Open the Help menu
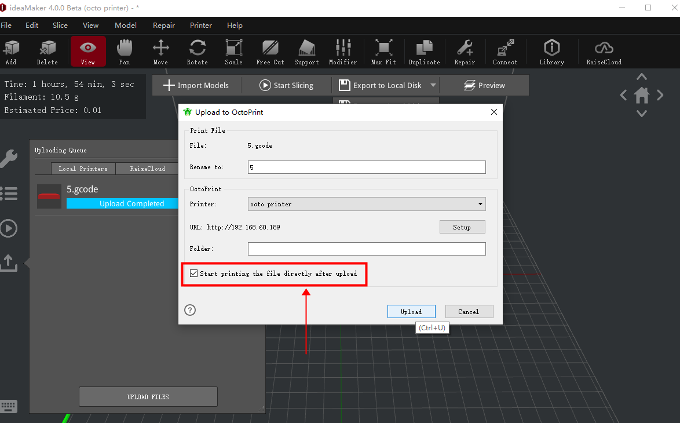Screen dimensions: 680x424 pos(235,26)
